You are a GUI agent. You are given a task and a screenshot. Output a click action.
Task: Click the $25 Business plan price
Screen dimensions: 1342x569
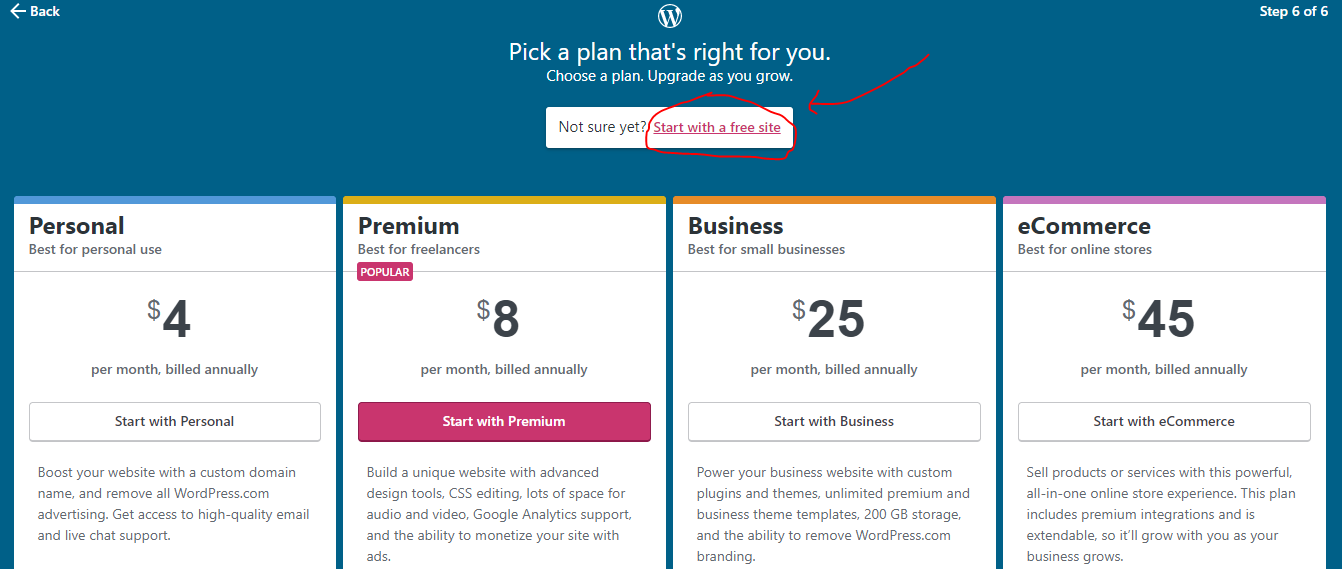point(830,319)
